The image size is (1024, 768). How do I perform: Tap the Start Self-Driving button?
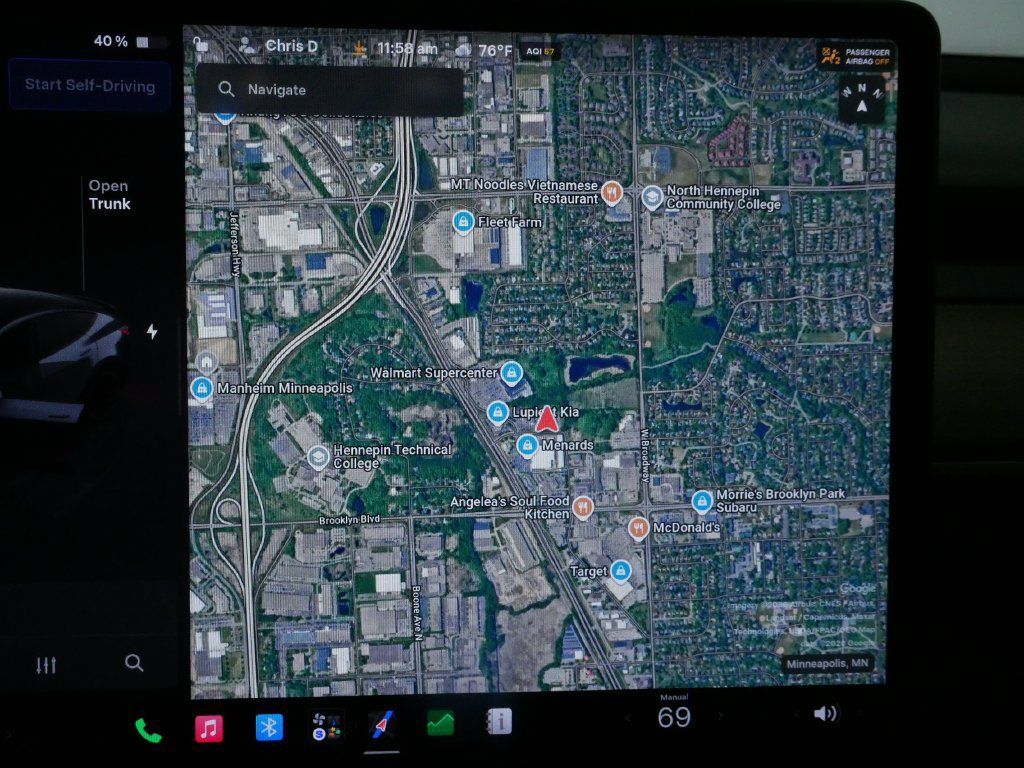[90, 86]
